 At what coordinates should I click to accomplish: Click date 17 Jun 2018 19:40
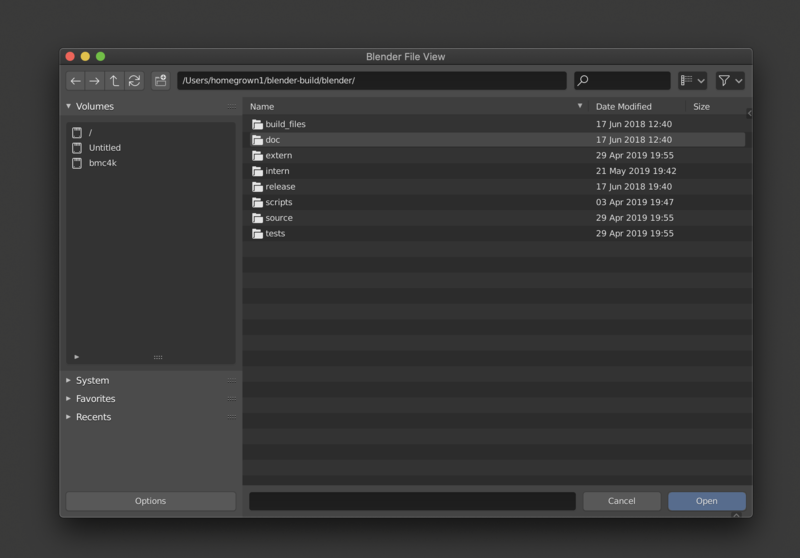click(634, 187)
